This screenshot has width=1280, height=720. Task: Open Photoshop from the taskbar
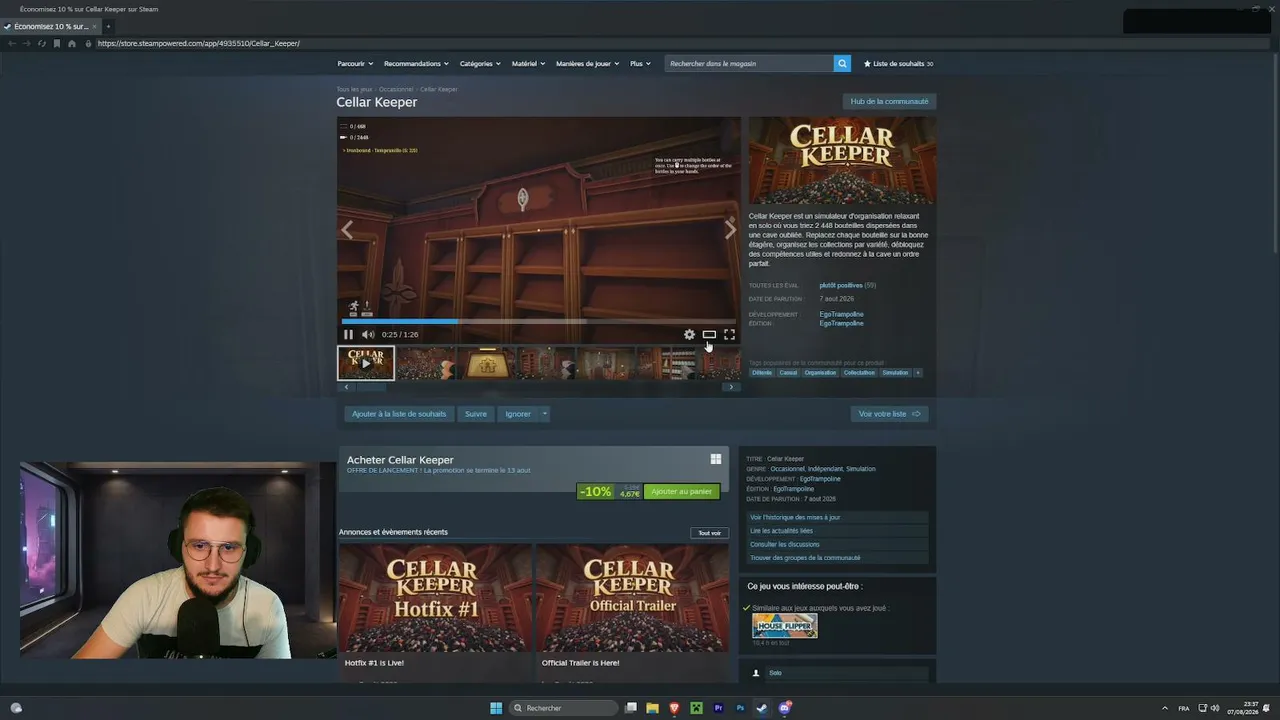click(740, 708)
